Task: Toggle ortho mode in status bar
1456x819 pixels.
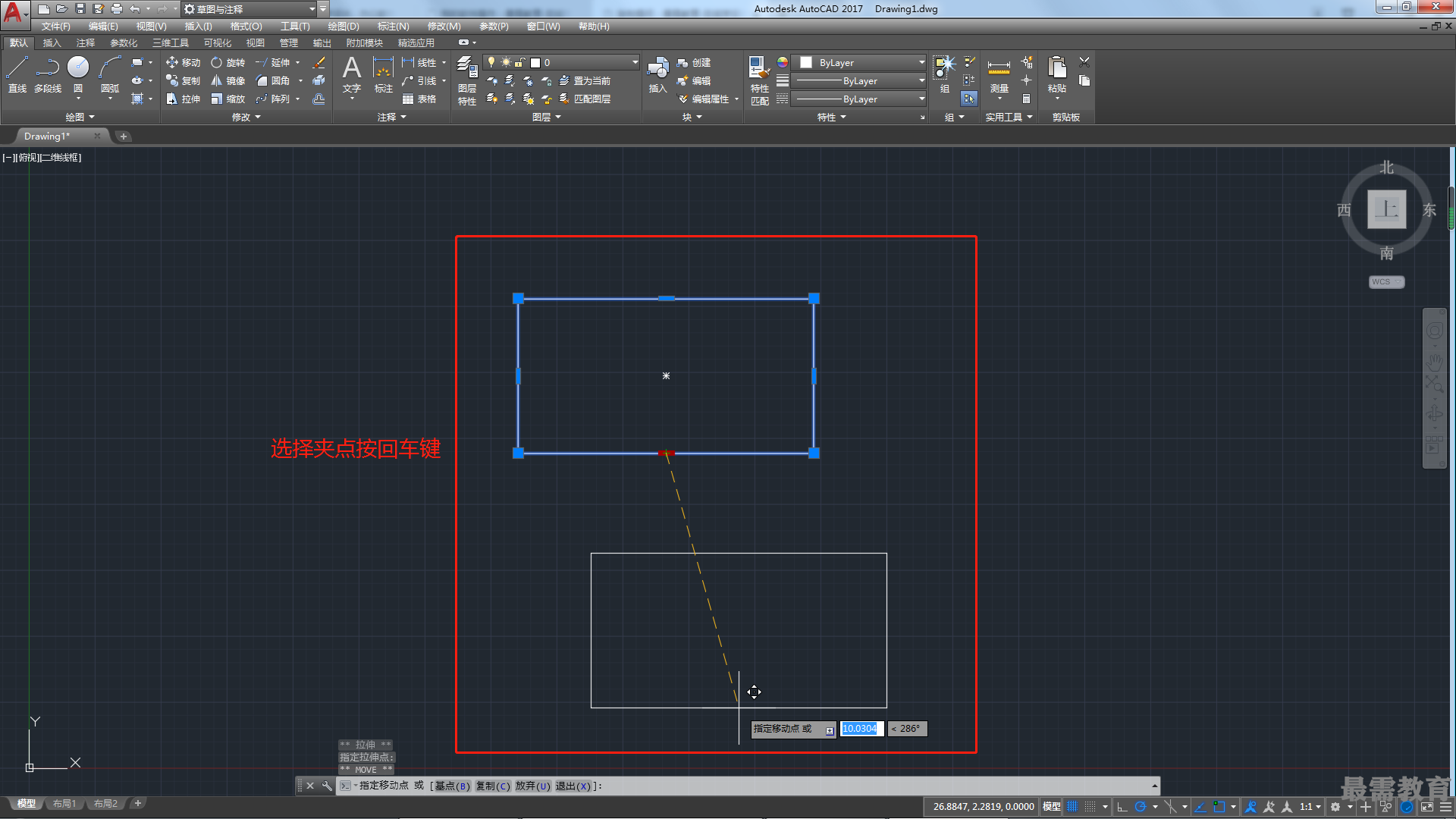Action: point(1122,807)
